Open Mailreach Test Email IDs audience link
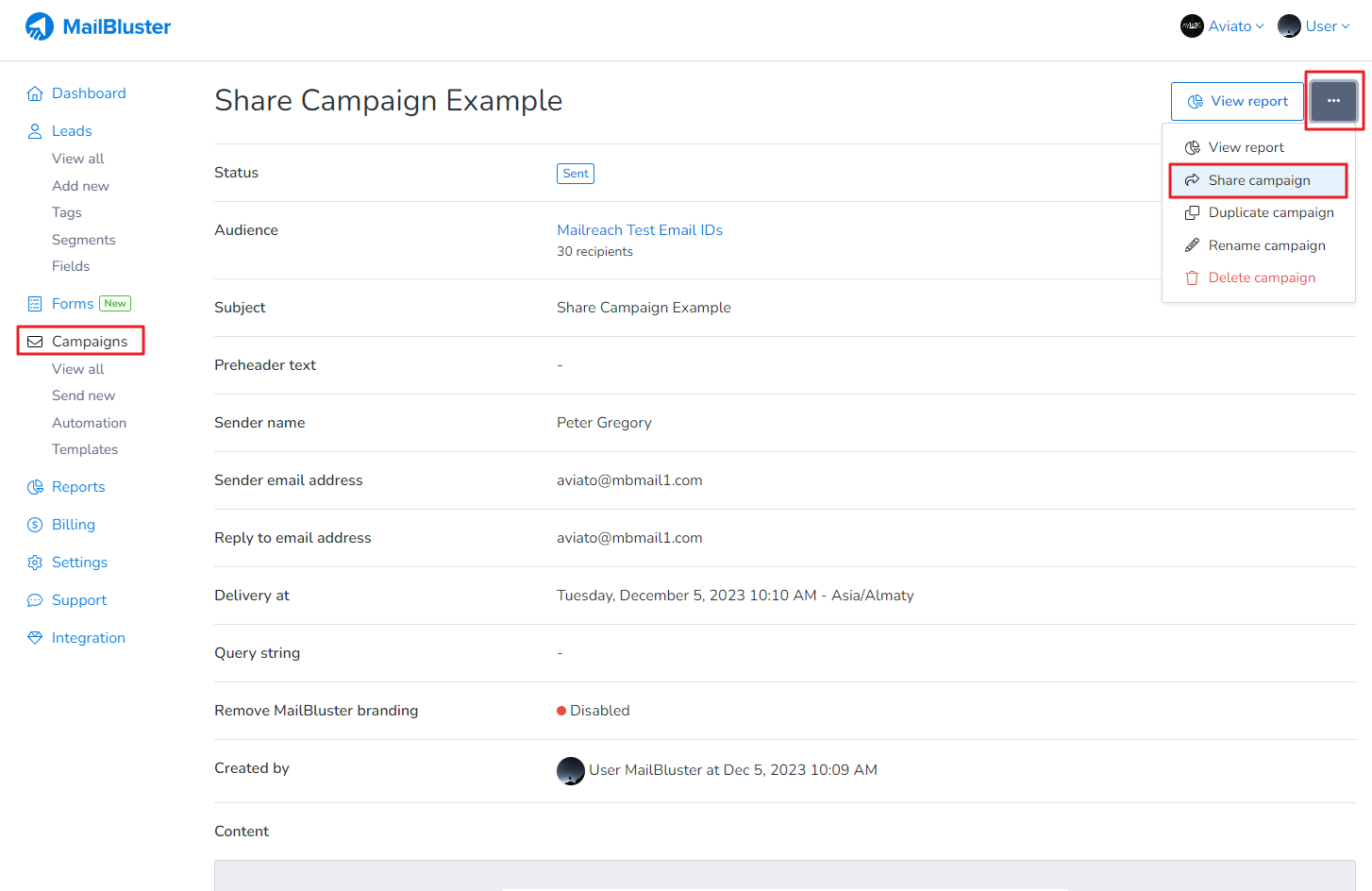 640,230
